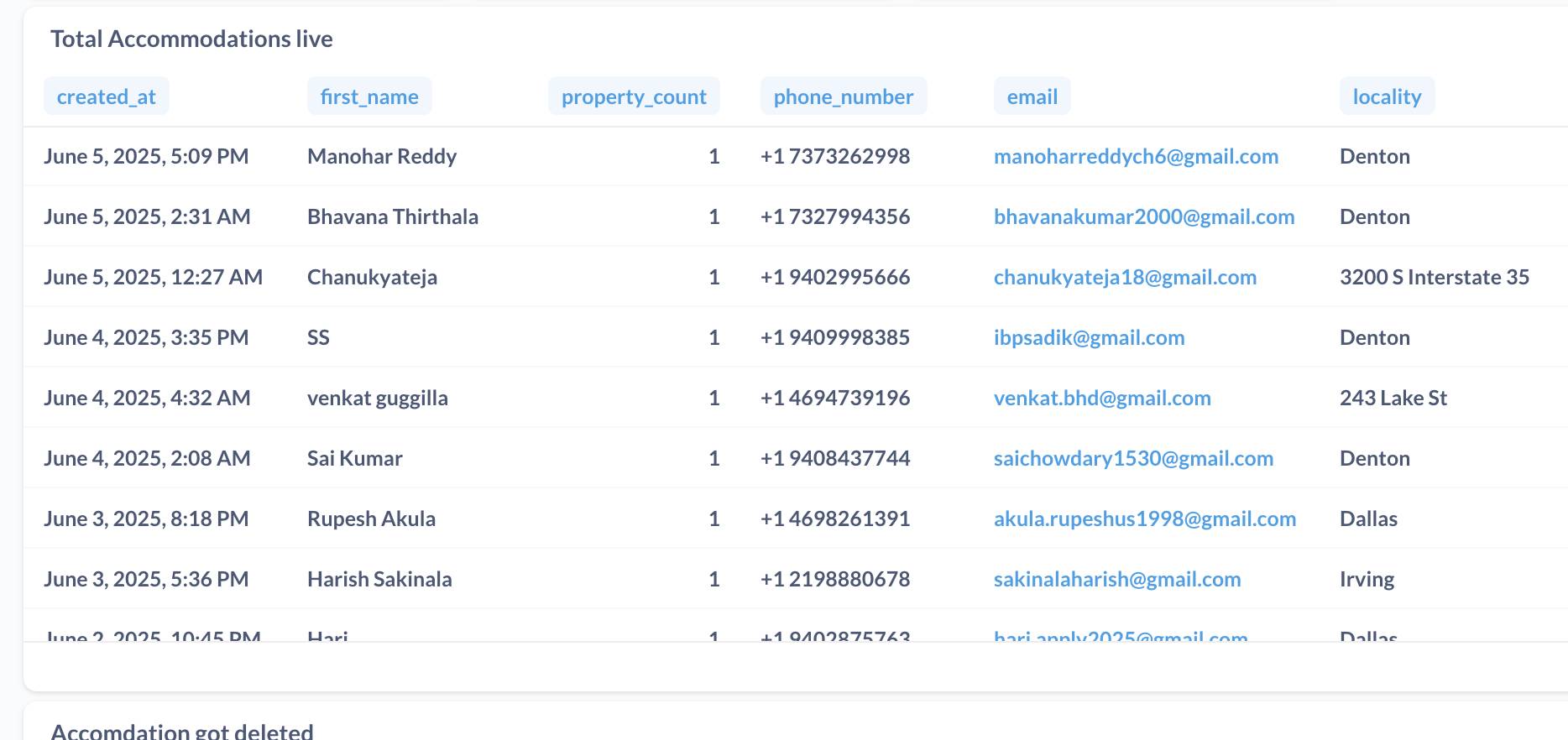Open manoharreddych6@gmail.com email link
Image resolution: width=1568 pixels, height=740 pixels.
tap(1136, 157)
